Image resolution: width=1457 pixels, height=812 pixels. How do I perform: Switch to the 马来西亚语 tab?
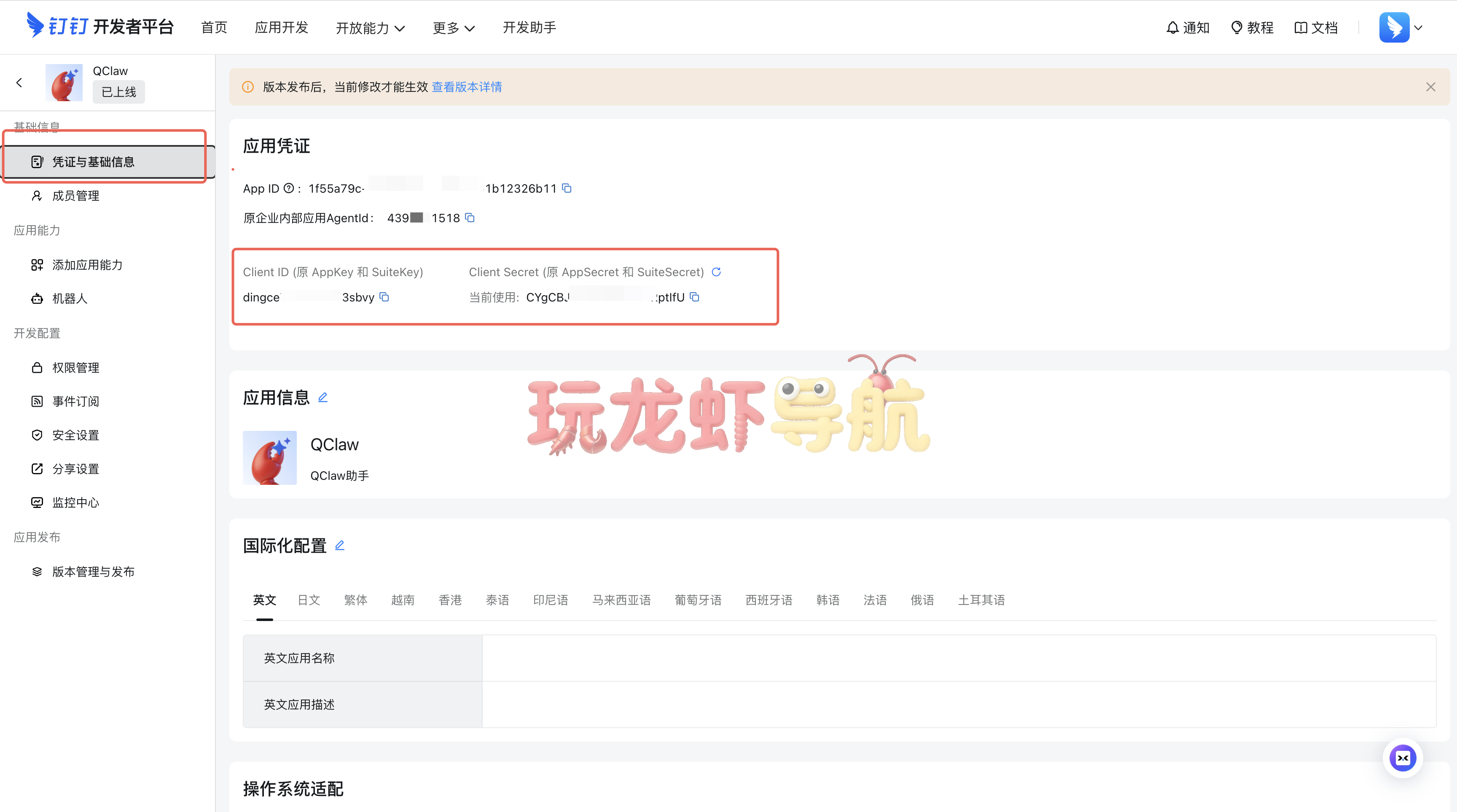tap(621, 600)
